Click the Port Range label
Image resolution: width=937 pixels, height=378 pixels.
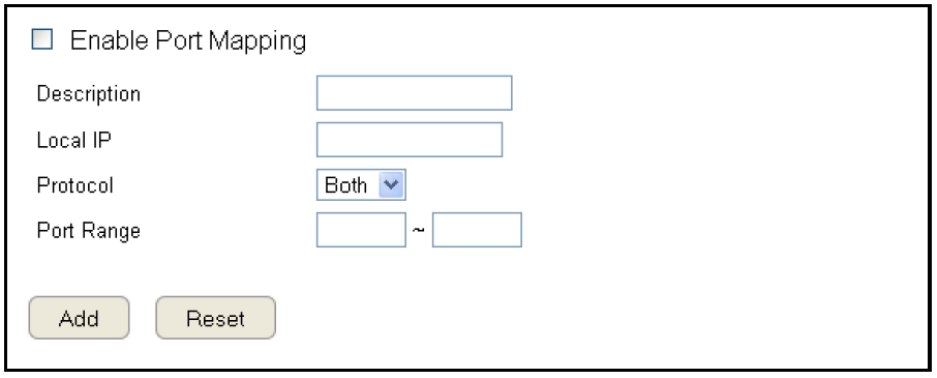pyautogui.click(x=88, y=231)
